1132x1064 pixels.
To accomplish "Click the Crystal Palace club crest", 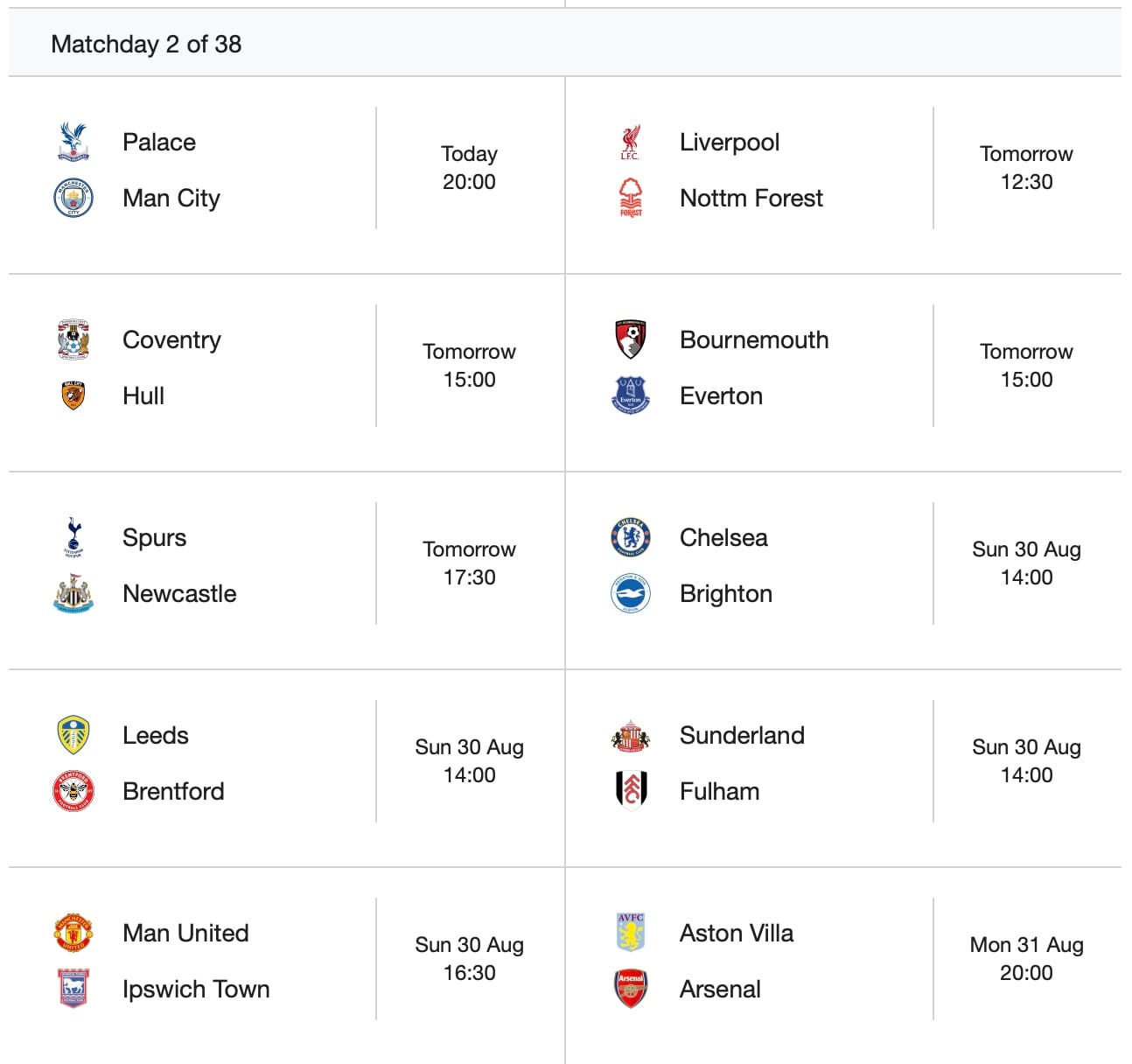I will (x=73, y=142).
